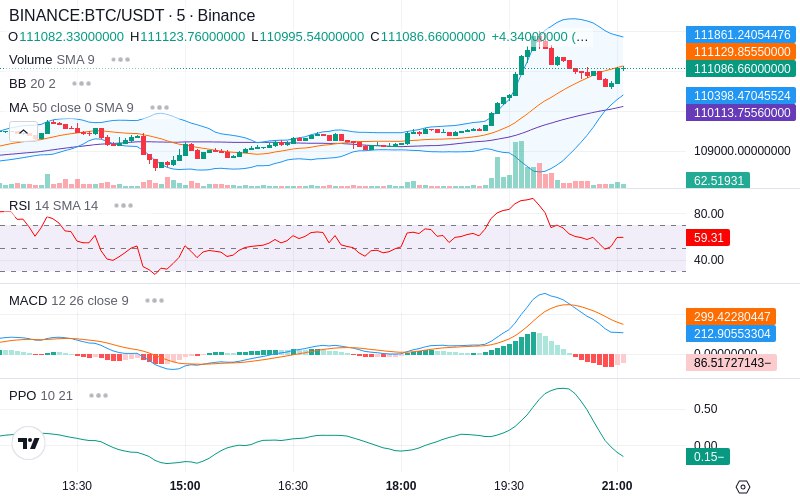Select the MACD 12 26 close 9 label
800x500 pixels.
pos(69,301)
